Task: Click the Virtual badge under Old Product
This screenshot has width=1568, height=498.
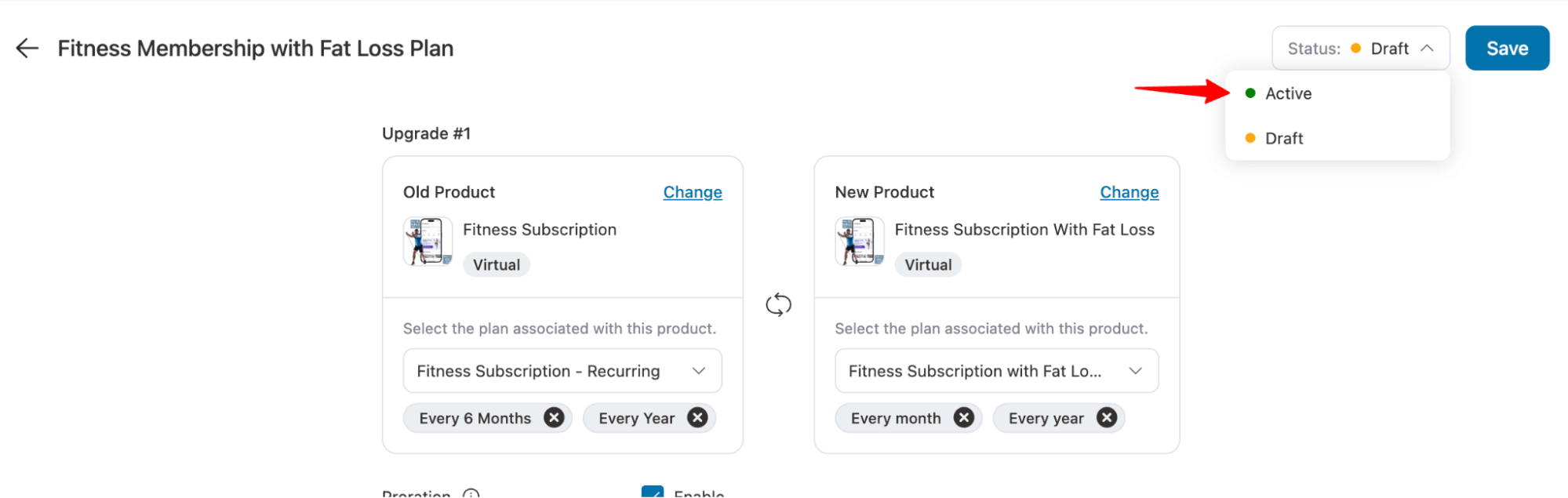Action: 496,264
